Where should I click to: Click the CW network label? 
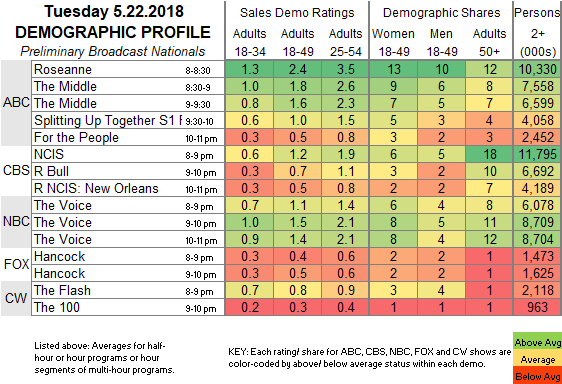16,298
